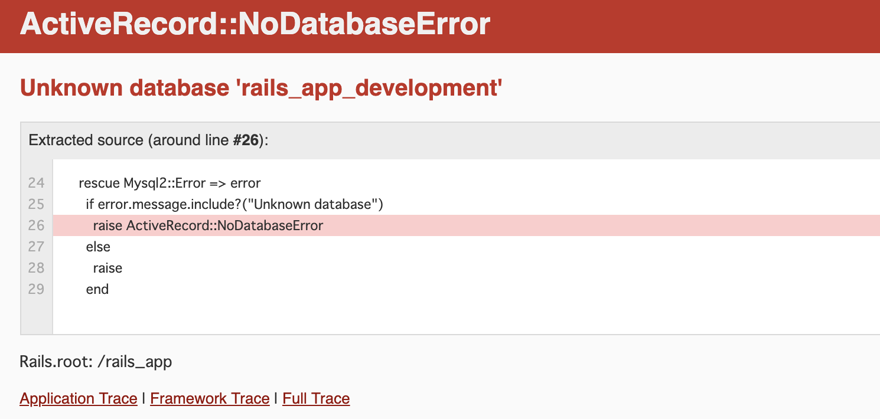Select line number 26 in the gutter
Image resolution: width=880 pixels, height=419 pixels.
(x=36, y=225)
